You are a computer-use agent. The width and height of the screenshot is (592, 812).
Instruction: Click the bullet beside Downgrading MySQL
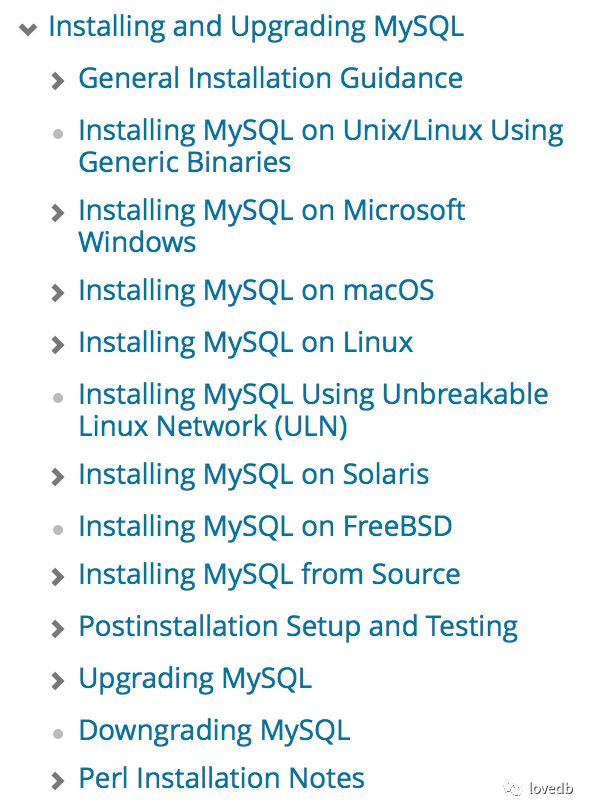(x=58, y=733)
